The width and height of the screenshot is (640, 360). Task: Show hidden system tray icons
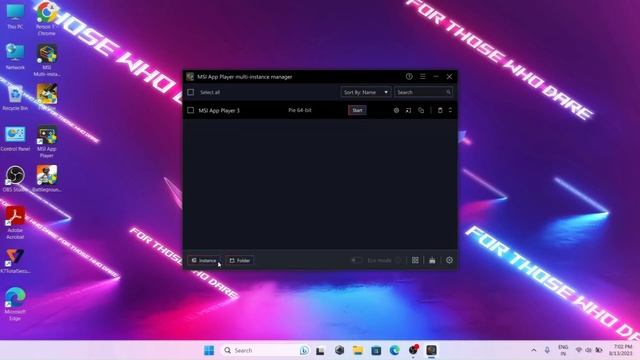click(533, 350)
